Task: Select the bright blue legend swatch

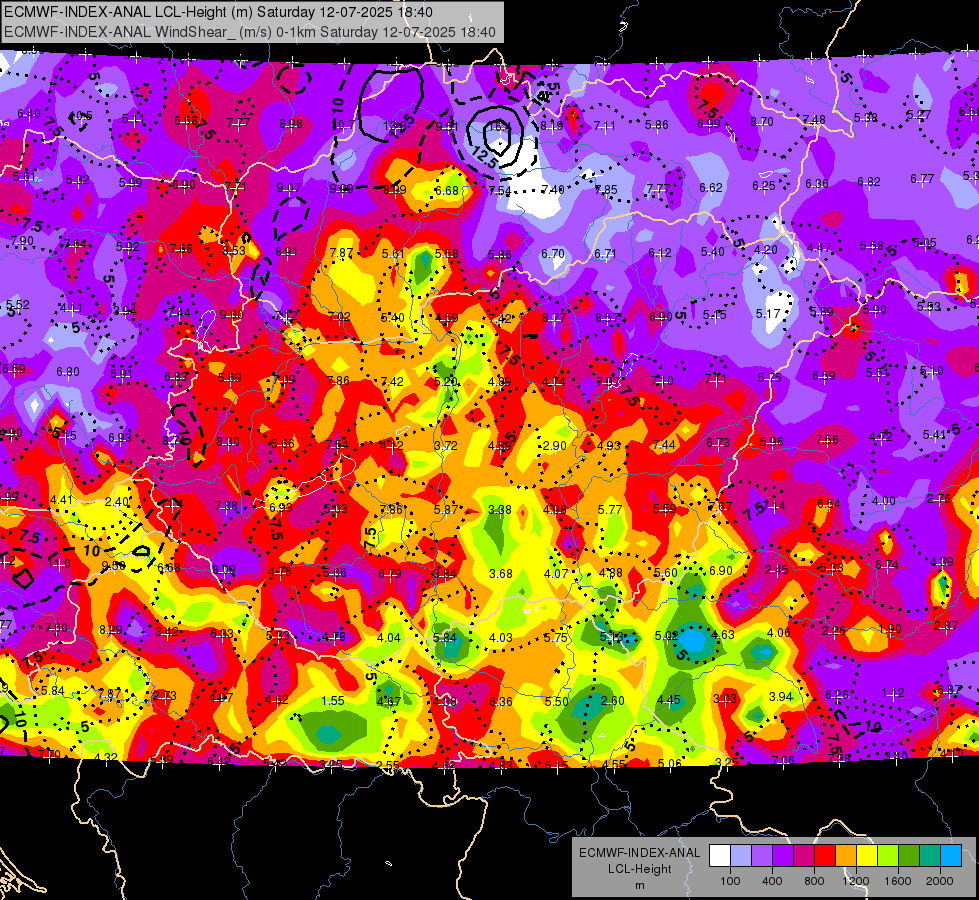Action: (x=951, y=856)
